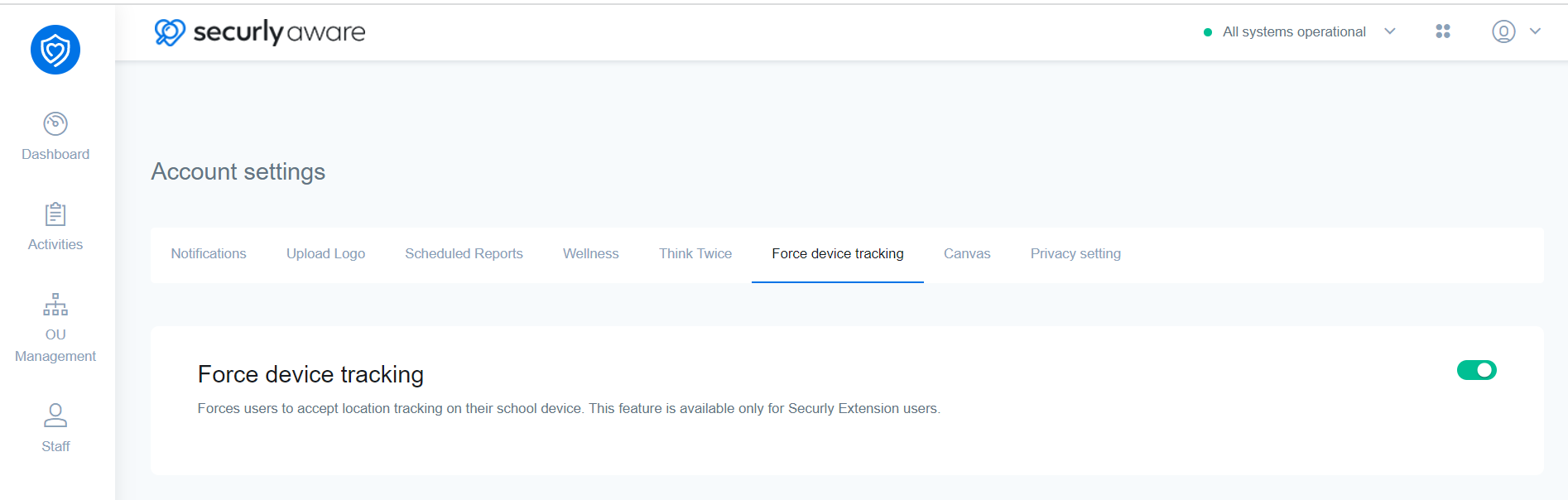Screen dimensions: 1568x500
Task: Expand the All systems operational dropdown arrow
Action: (x=1390, y=31)
